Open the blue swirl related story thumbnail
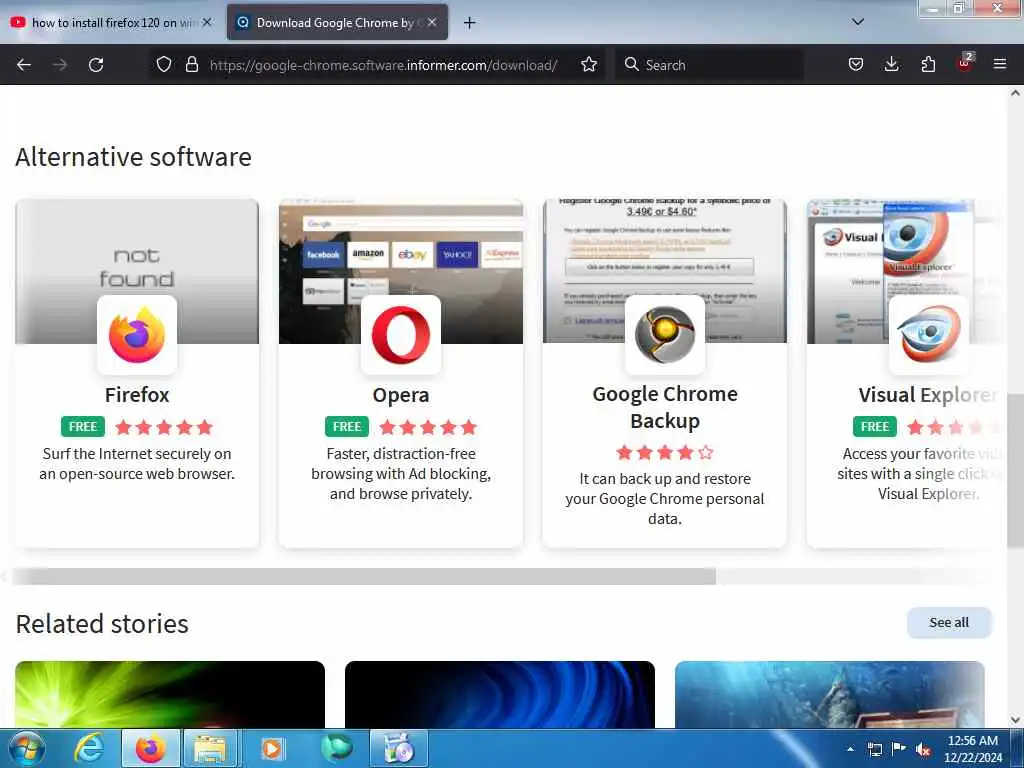The image size is (1024, 768). coord(500,694)
